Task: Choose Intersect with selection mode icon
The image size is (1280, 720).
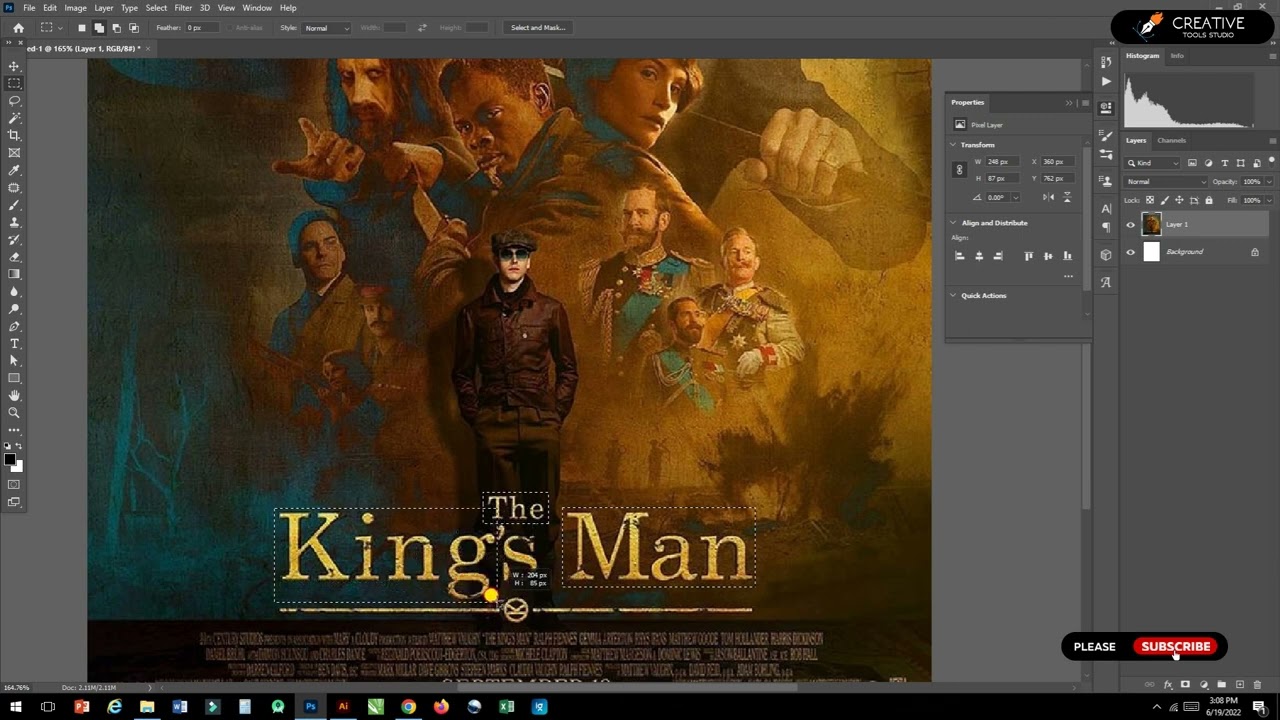Action: [x=133, y=28]
